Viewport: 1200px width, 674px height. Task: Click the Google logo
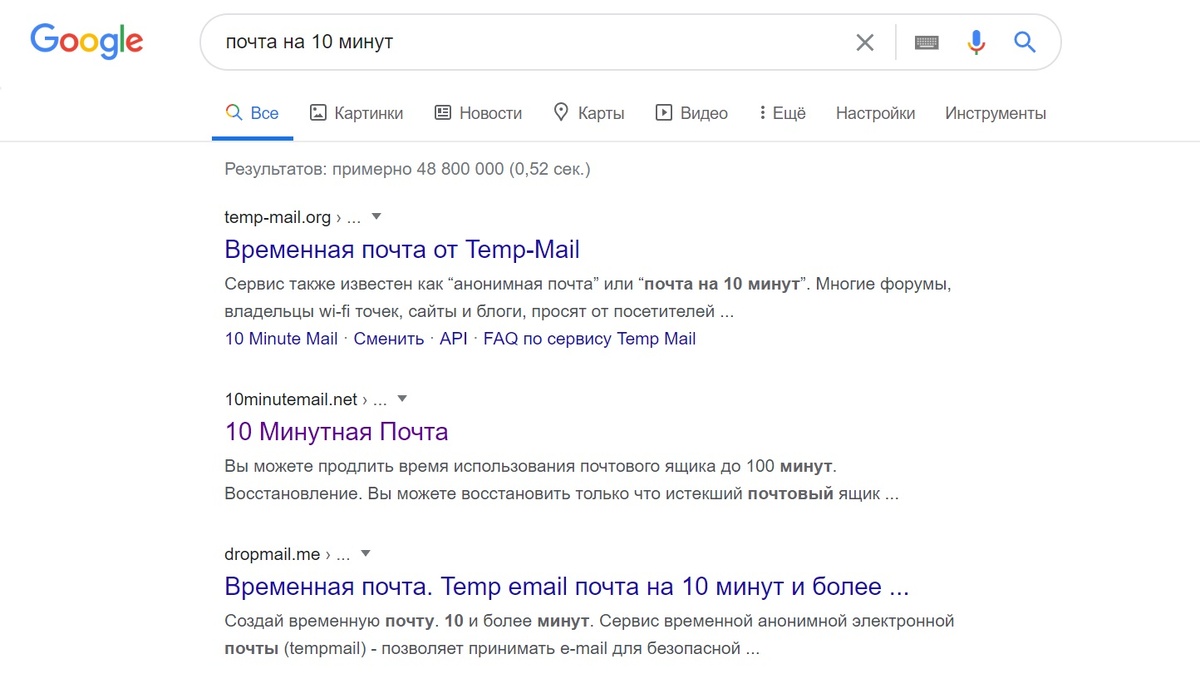click(x=86, y=41)
